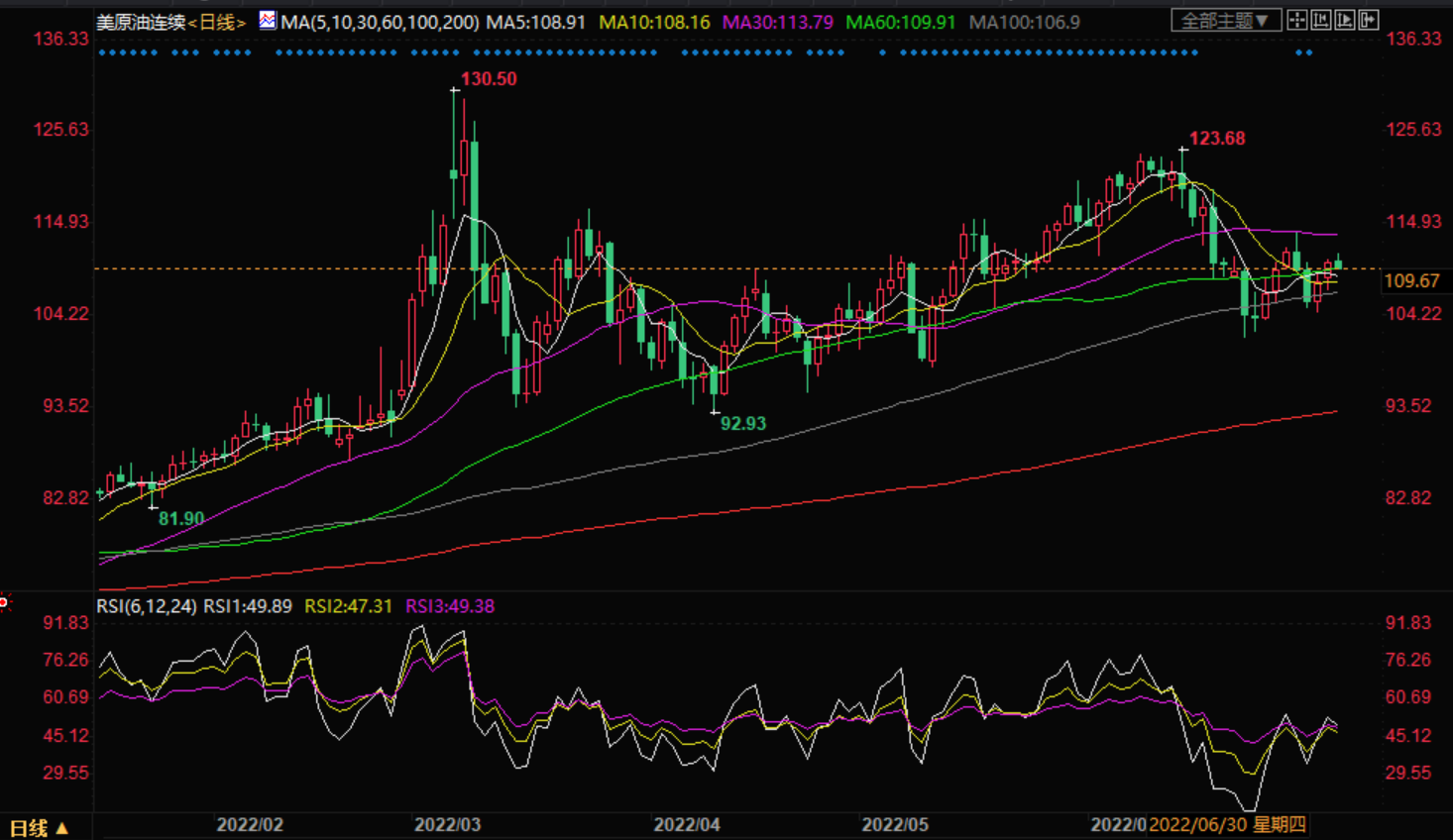Click the play-forward chart range icon

tap(1345, 20)
